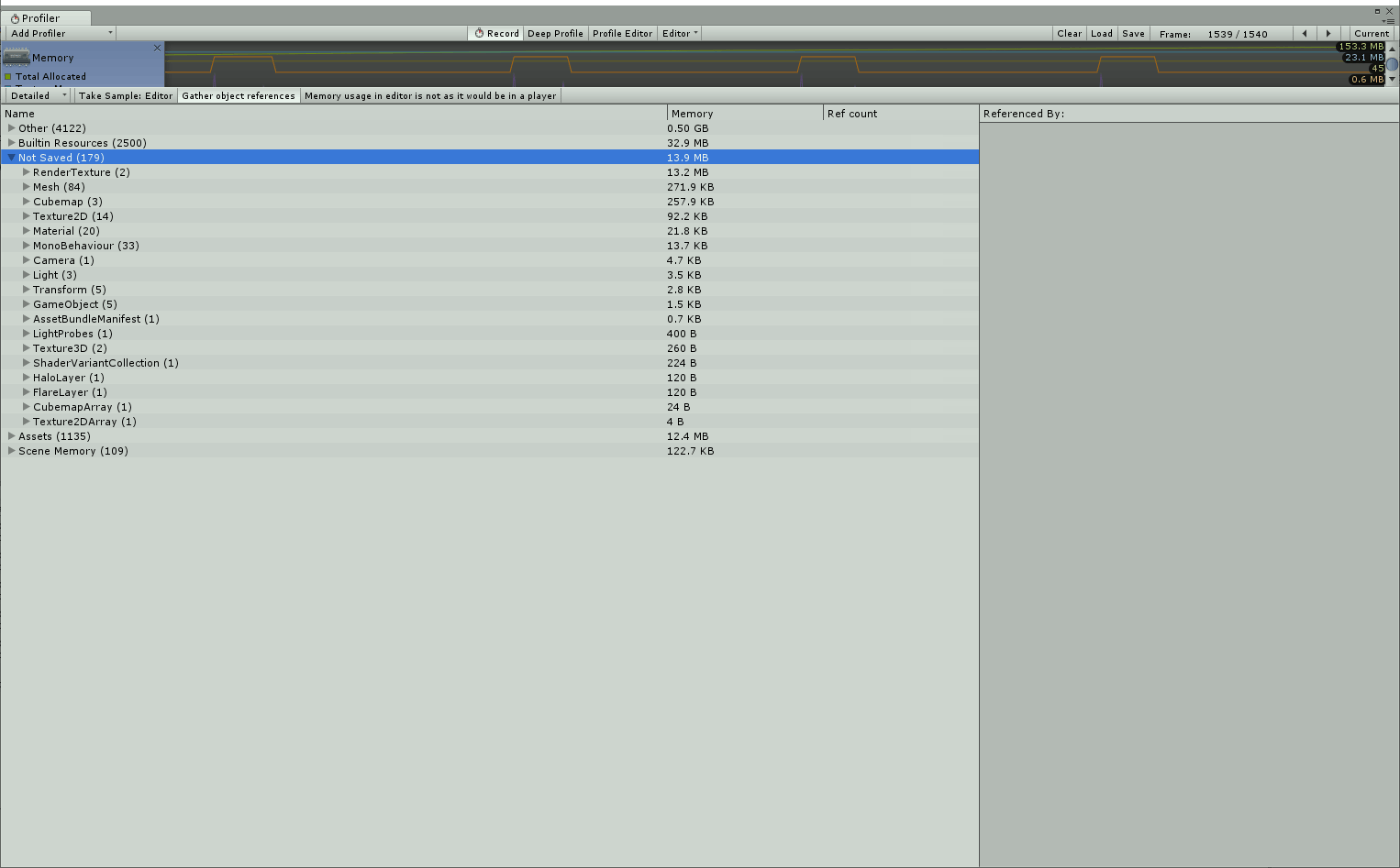Select the LightProbes (1) row
The width and height of the screenshot is (1400, 868).
tap(489, 334)
